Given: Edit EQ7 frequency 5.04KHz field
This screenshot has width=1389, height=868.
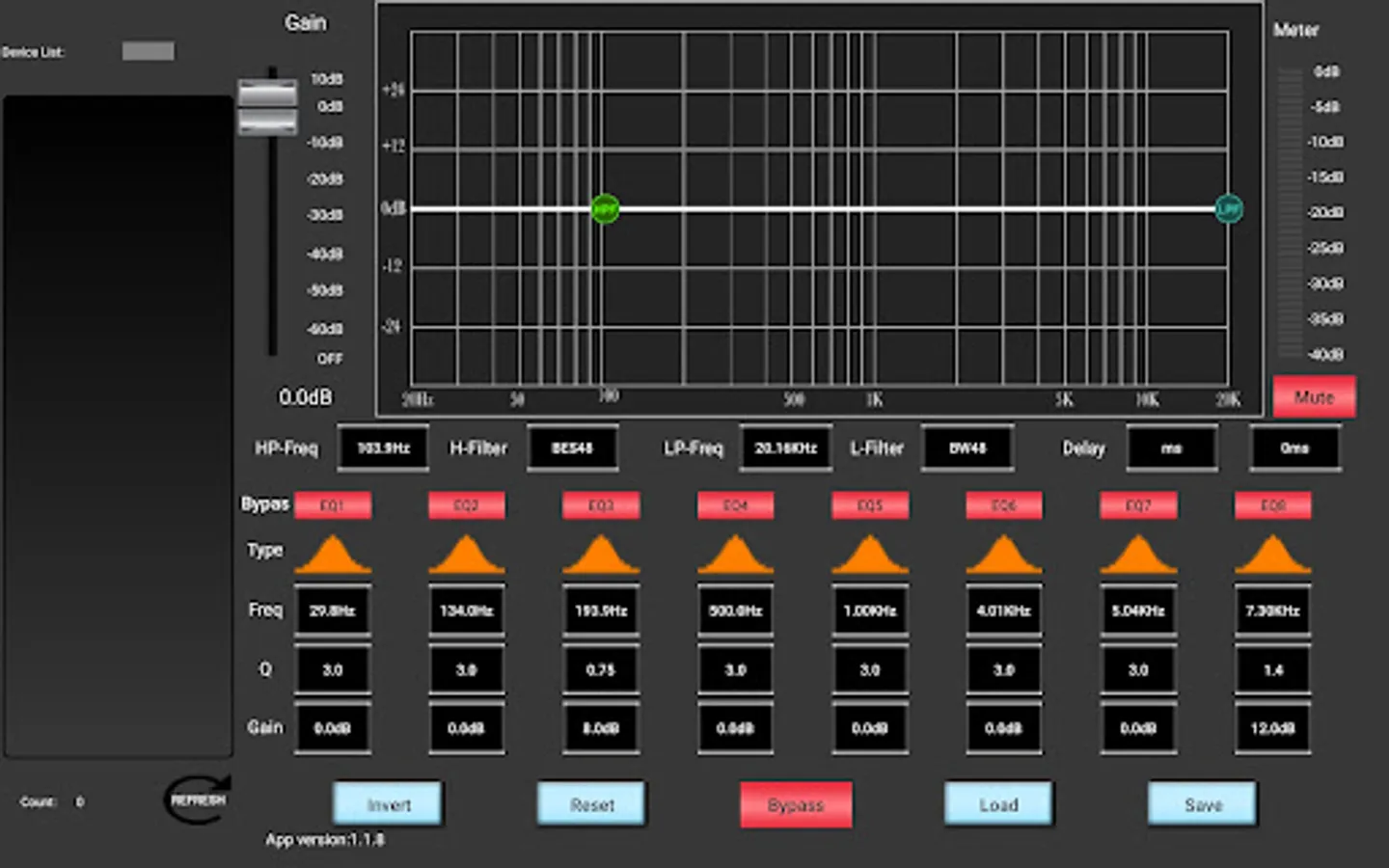Looking at the screenshot, I should click(x=1138, y=611).
